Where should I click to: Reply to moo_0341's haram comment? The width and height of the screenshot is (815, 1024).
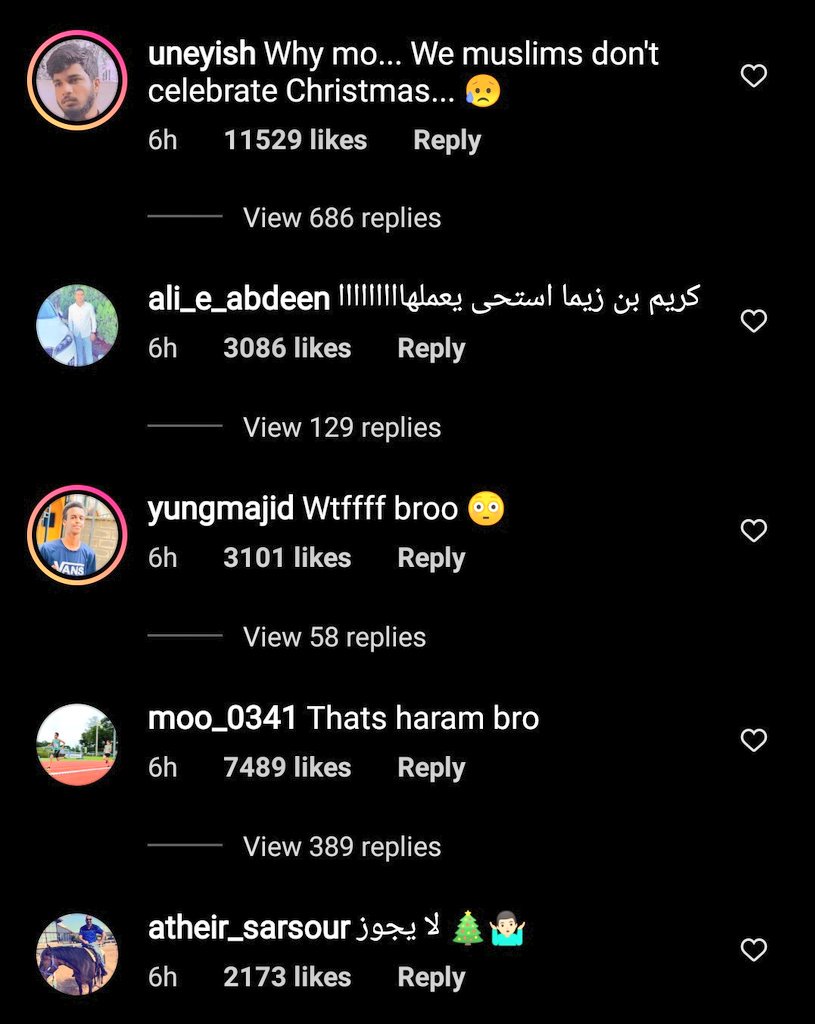click(x=432, y=769)
